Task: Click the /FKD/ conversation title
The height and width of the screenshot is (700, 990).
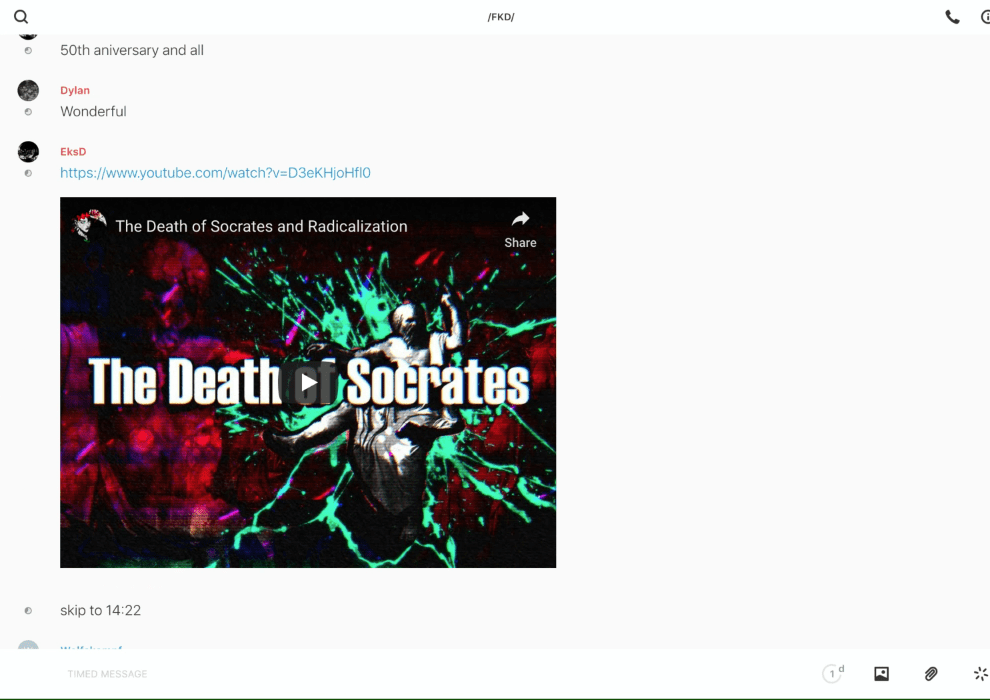Action: (x=501, y=17)
